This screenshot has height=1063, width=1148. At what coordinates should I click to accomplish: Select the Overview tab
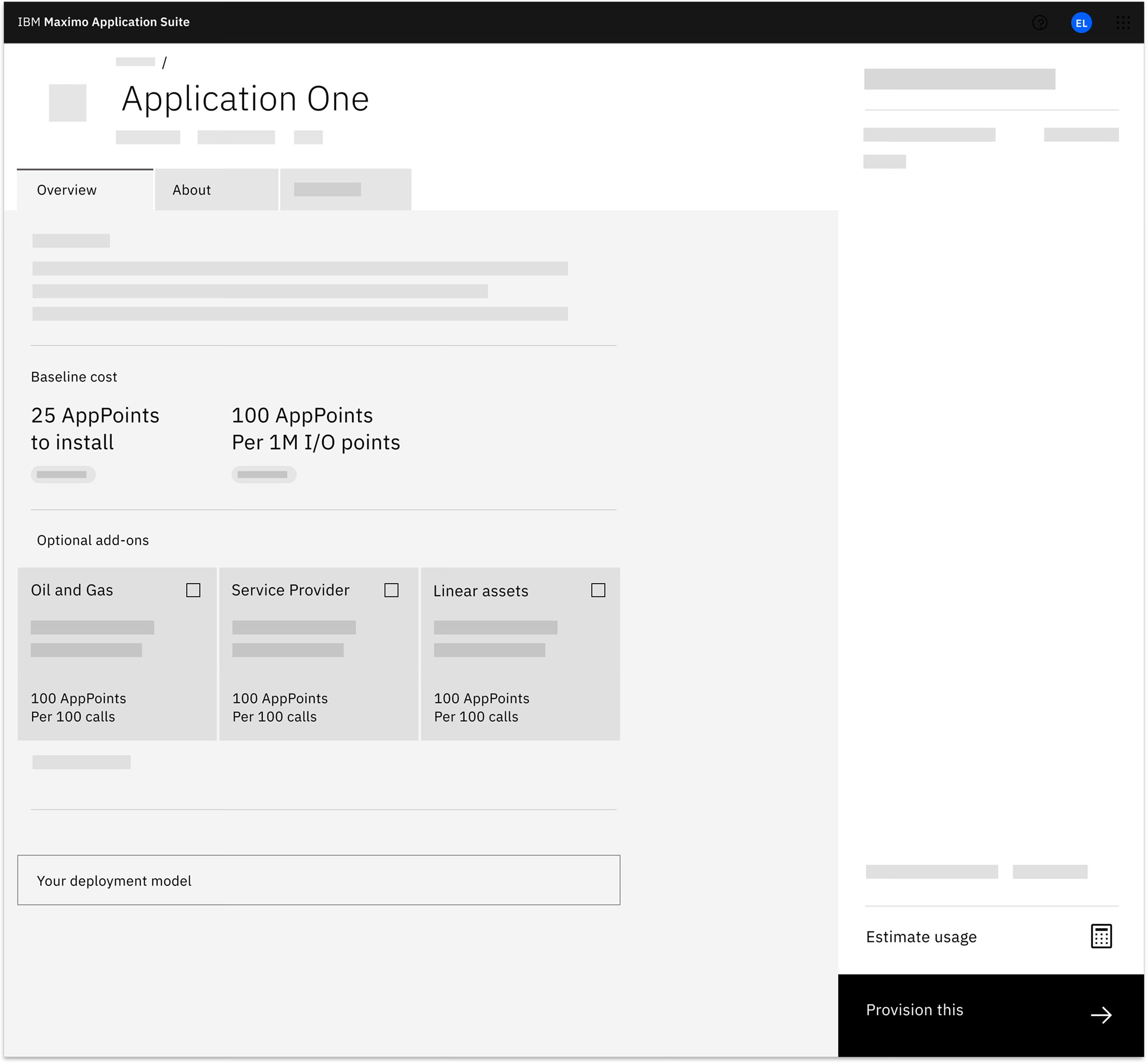67,189
